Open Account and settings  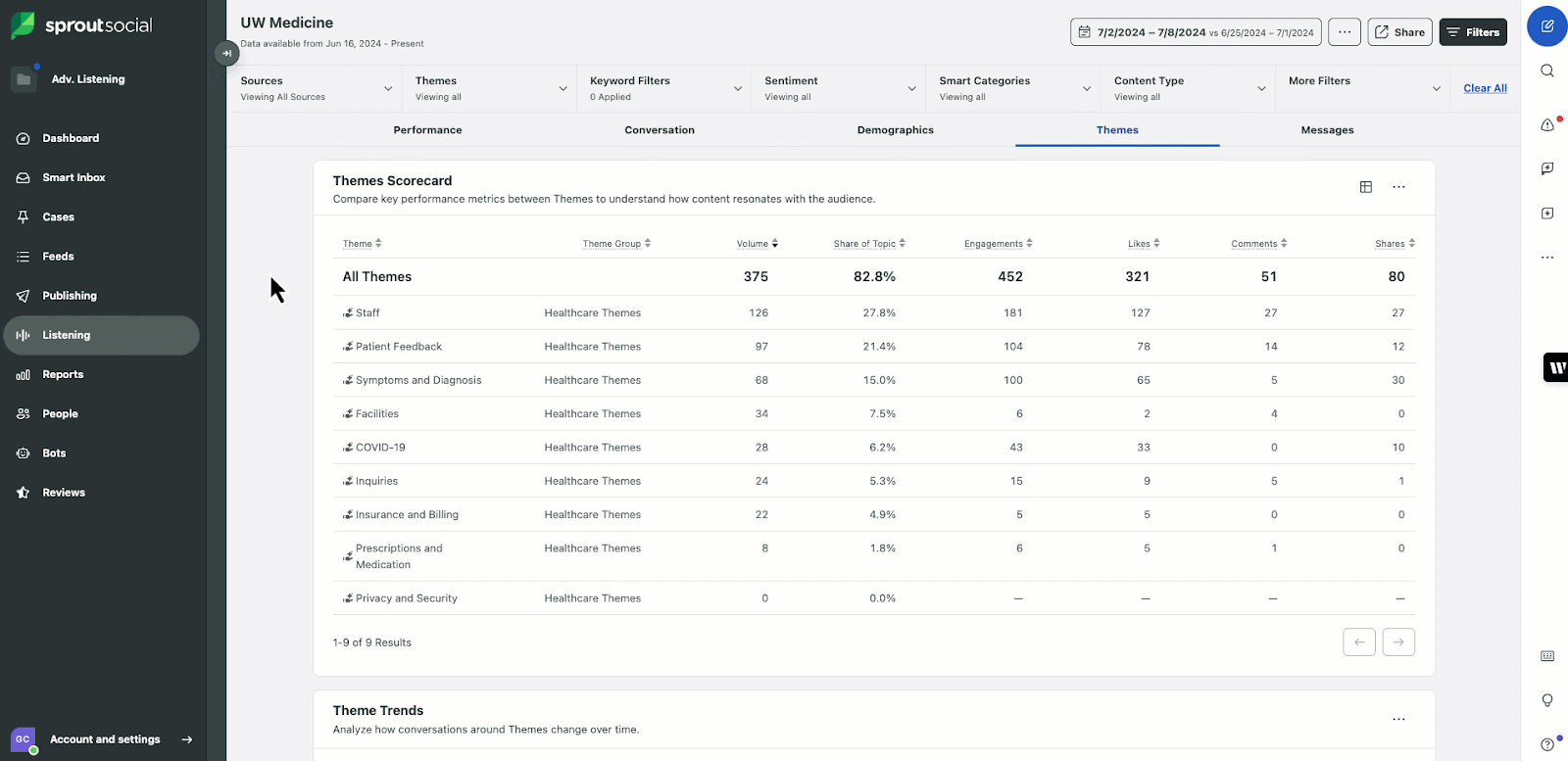pos(105,739)
